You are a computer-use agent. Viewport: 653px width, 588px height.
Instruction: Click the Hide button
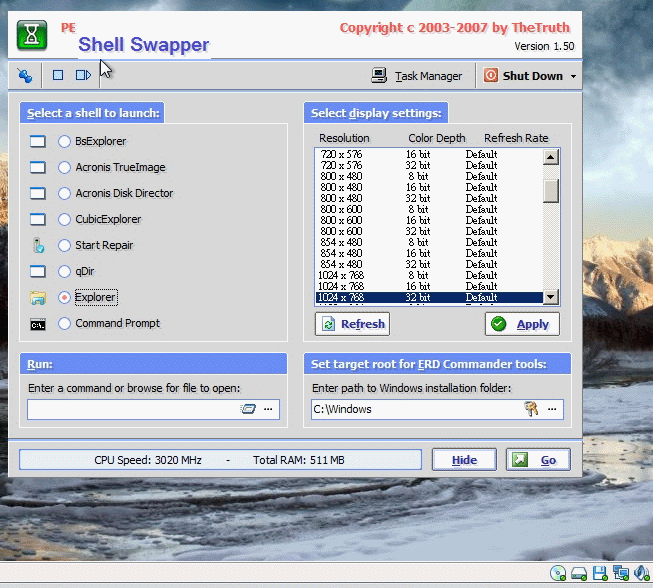(464, 460)
